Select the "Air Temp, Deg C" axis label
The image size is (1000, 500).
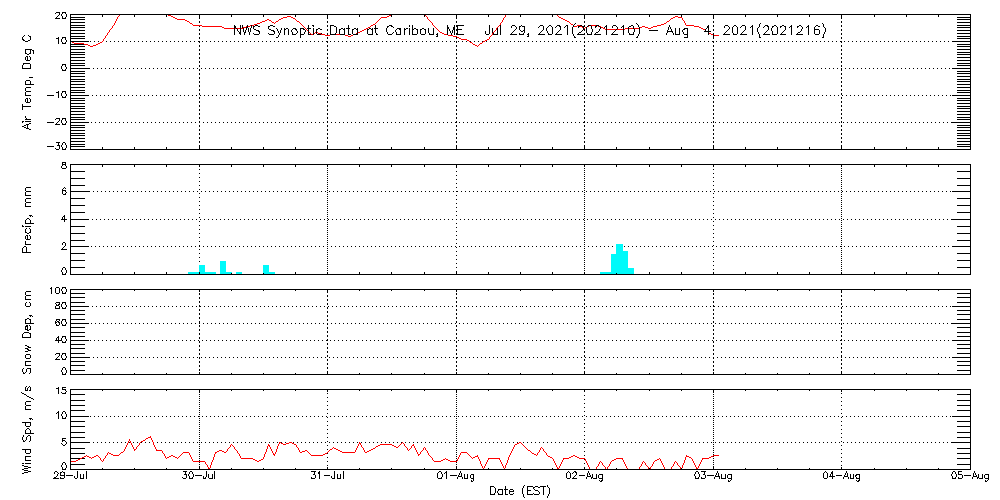click(28, 80)
